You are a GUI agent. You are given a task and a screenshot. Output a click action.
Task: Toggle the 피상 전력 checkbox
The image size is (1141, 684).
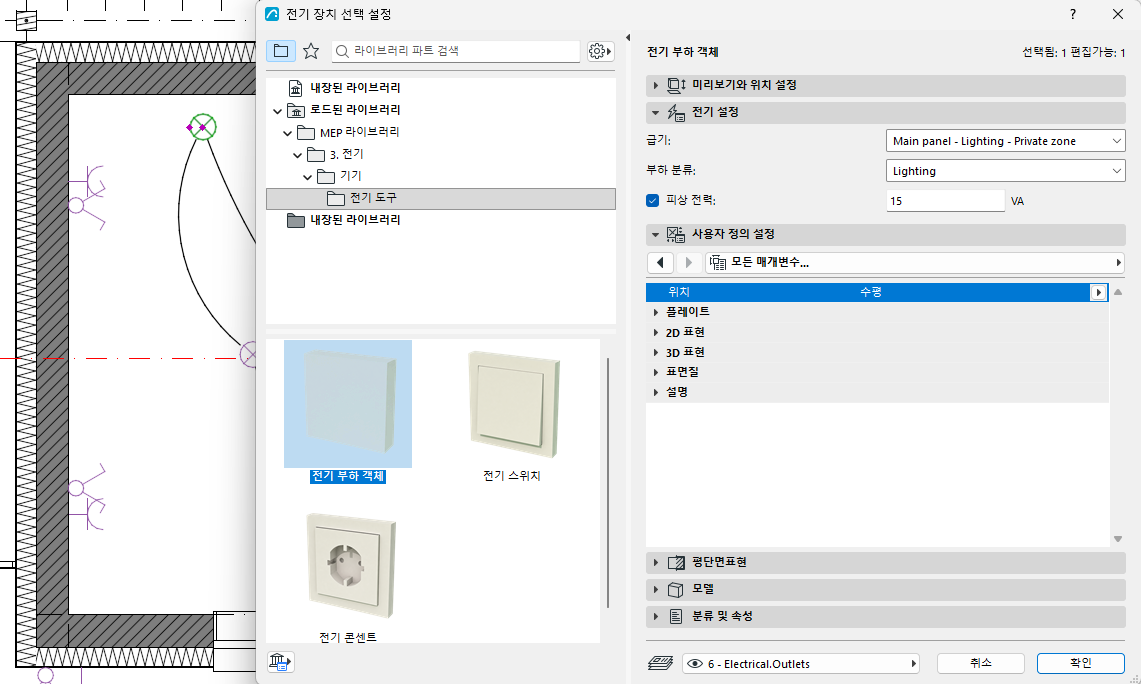click(x=653, y=201)
